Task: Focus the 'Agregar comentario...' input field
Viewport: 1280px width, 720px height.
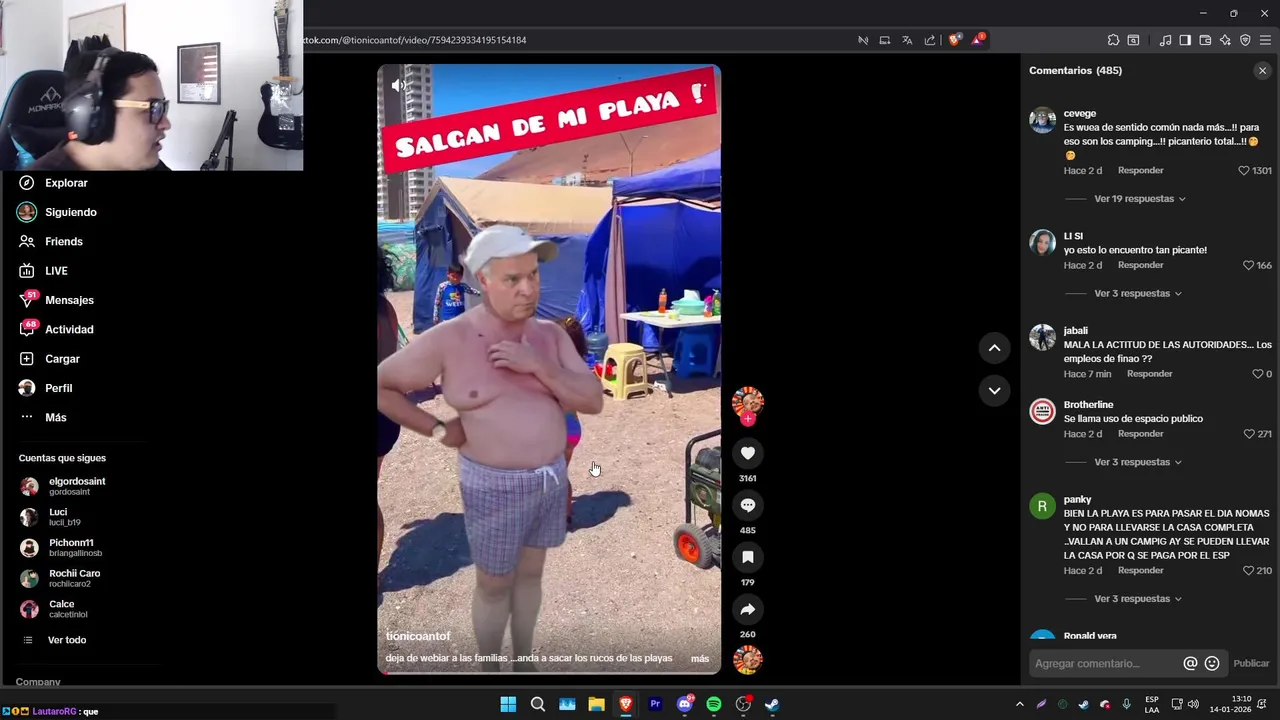Action: (1104, 664)
